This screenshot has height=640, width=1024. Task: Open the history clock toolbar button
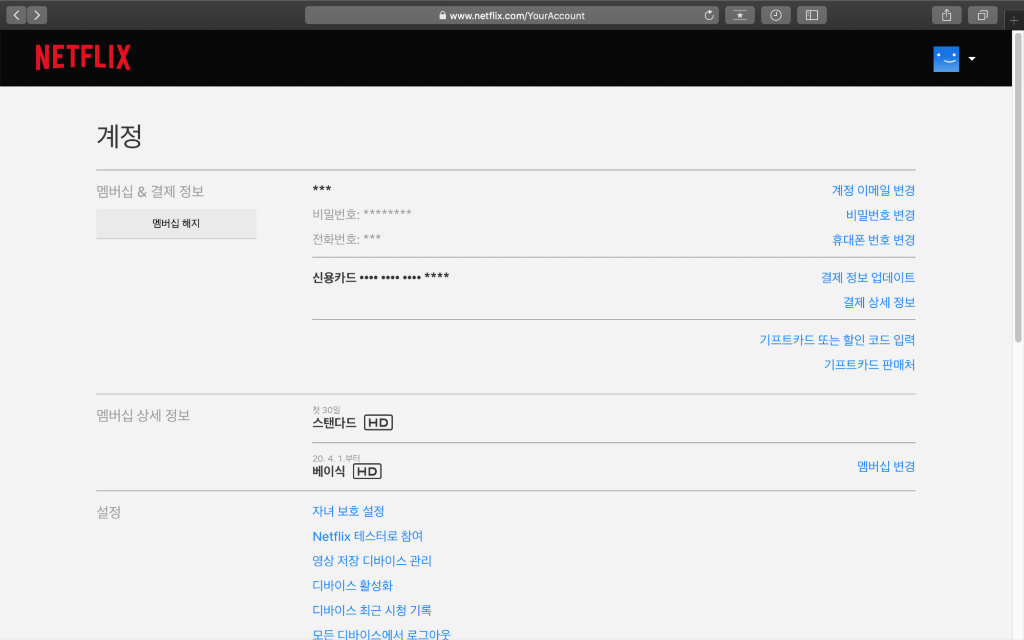[x=776, y=15]
